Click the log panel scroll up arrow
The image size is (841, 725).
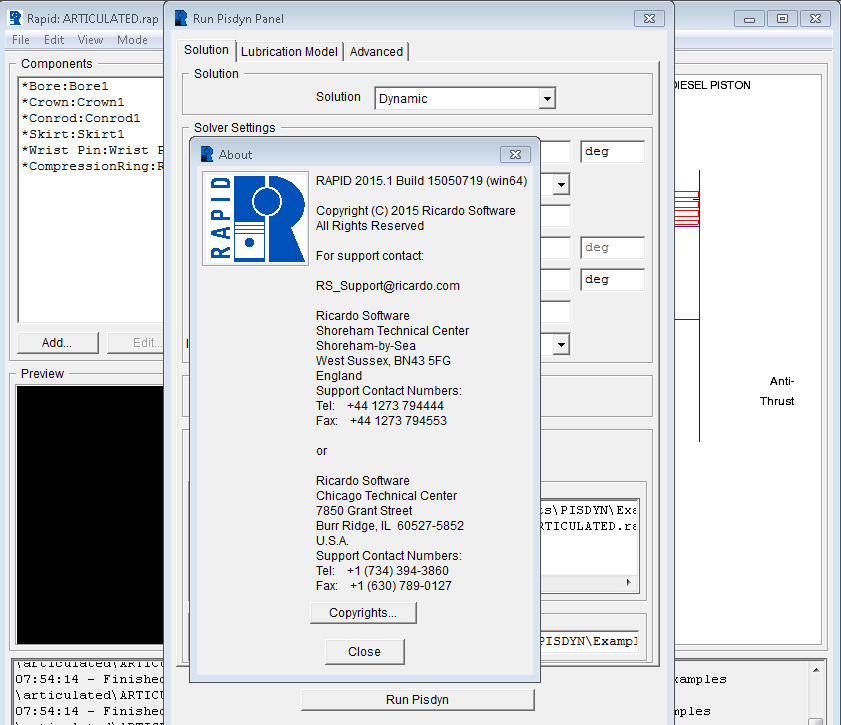[x=816, y=670]
